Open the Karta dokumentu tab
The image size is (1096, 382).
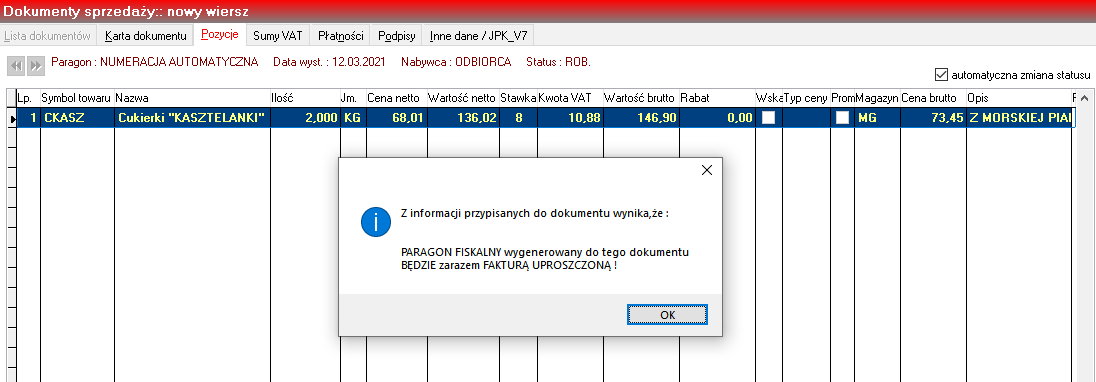[145, 35]
